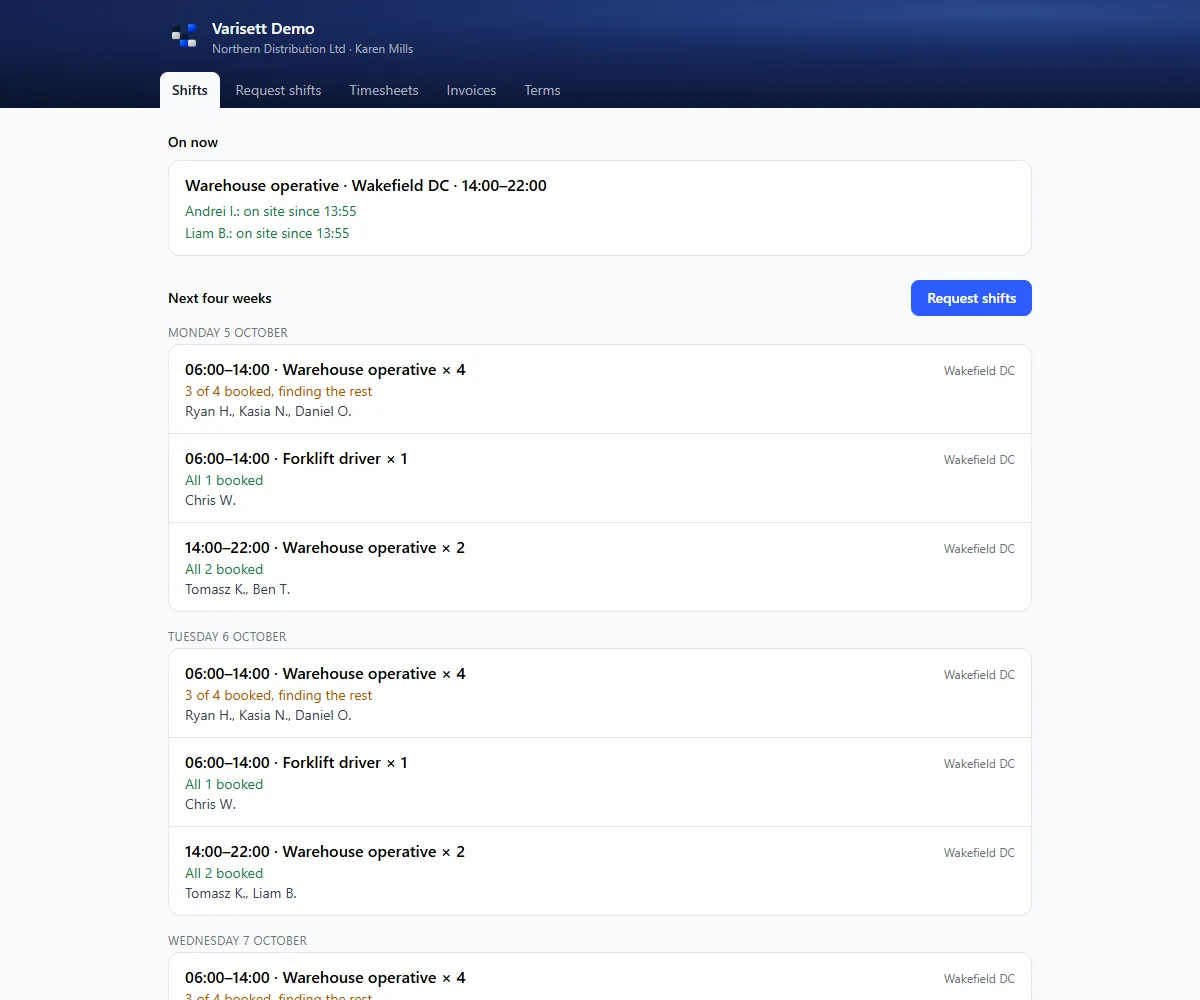Click the blue Request shifts button
The height and width of the screenshot is (1000, 1200).
(x=971, y=298)
